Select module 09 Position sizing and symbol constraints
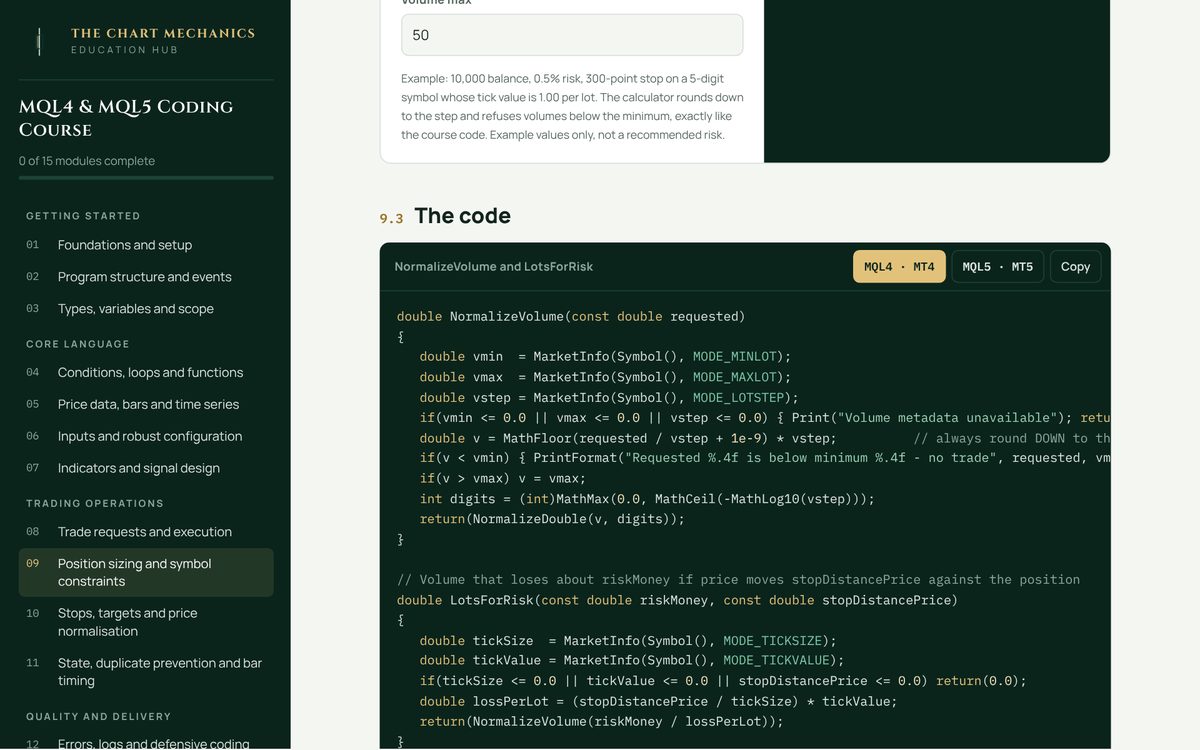 click(x=146, y=572)
